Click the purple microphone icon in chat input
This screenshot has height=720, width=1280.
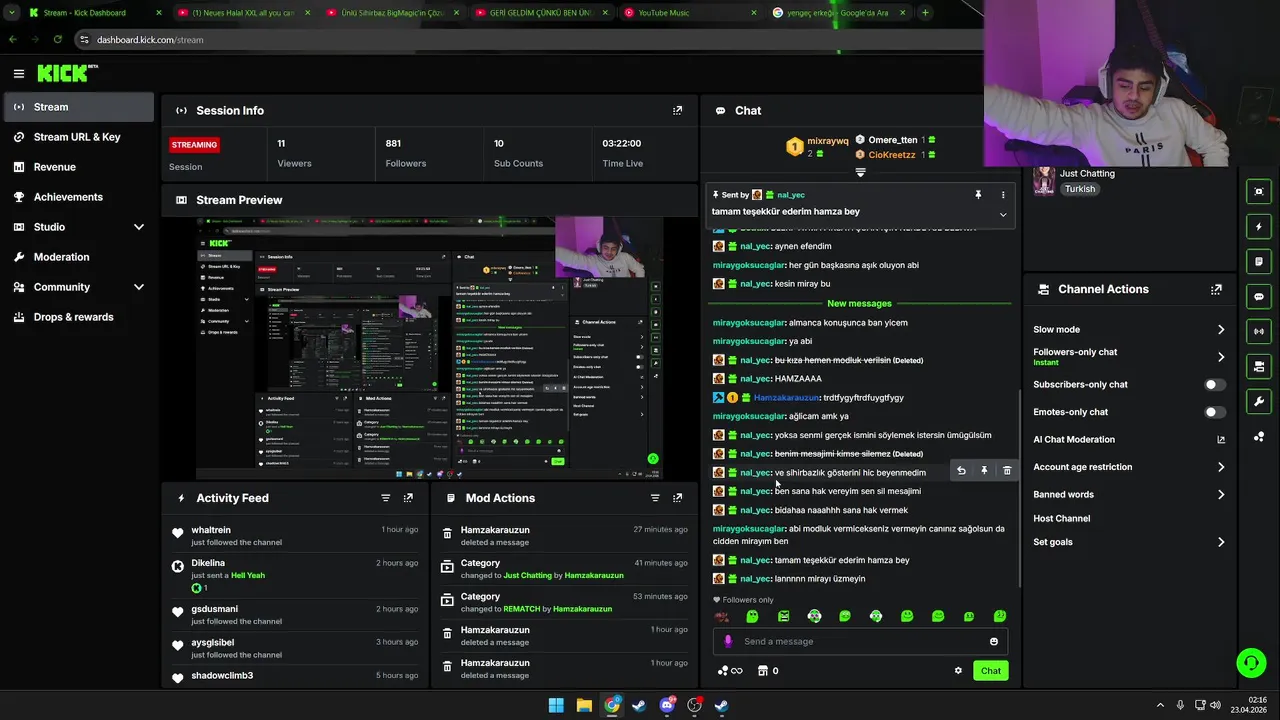[728, 642]
